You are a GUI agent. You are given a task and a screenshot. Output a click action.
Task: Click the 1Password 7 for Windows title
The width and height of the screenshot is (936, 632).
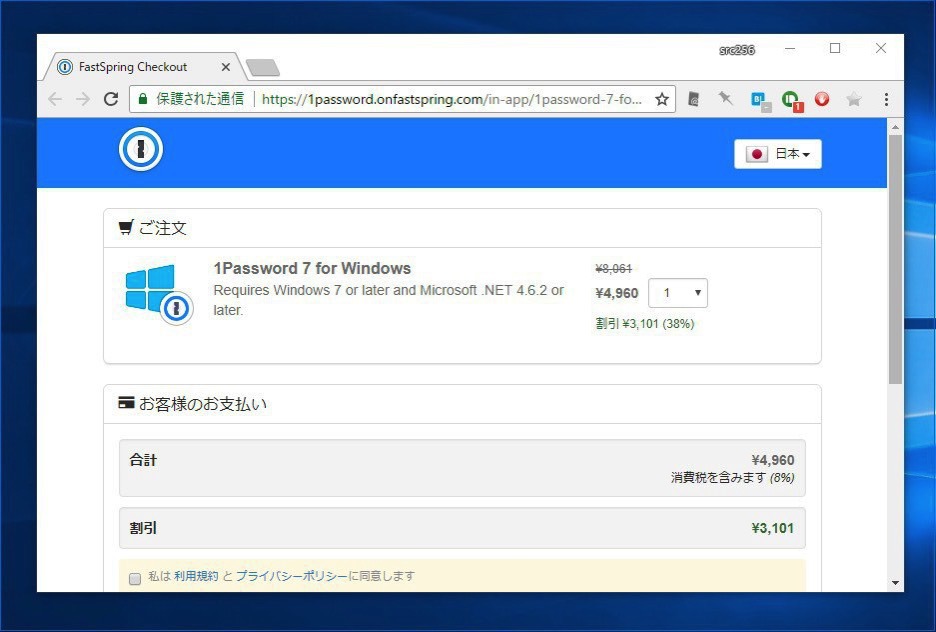click(312, 268)
